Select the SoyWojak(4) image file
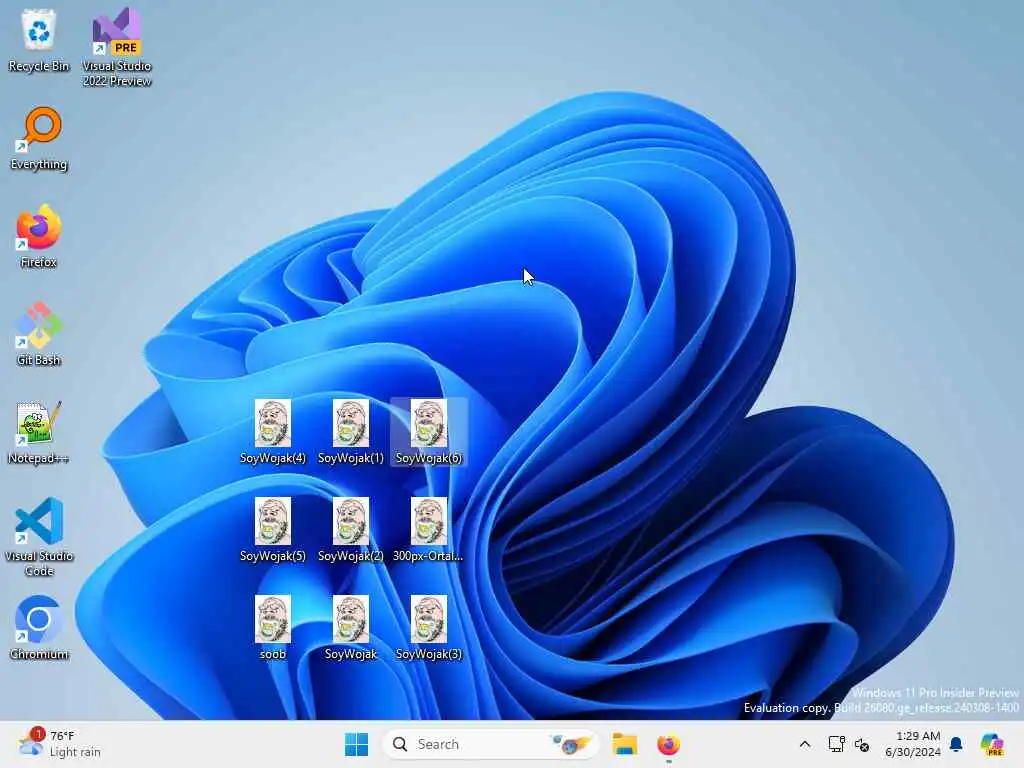1024x768 pixels. pyautogui.click(x=272, y=432)
